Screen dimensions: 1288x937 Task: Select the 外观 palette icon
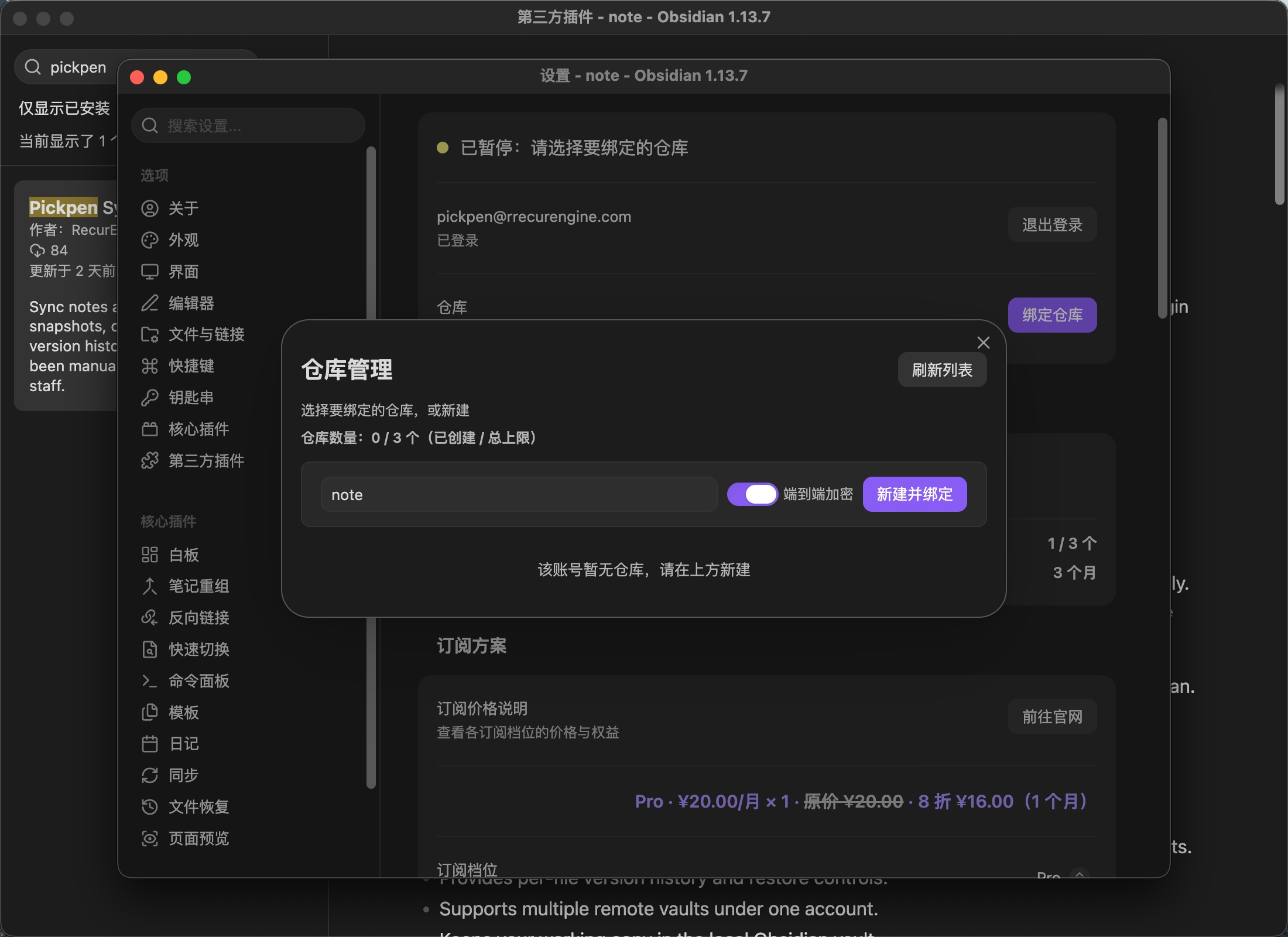tap(150, 240)
